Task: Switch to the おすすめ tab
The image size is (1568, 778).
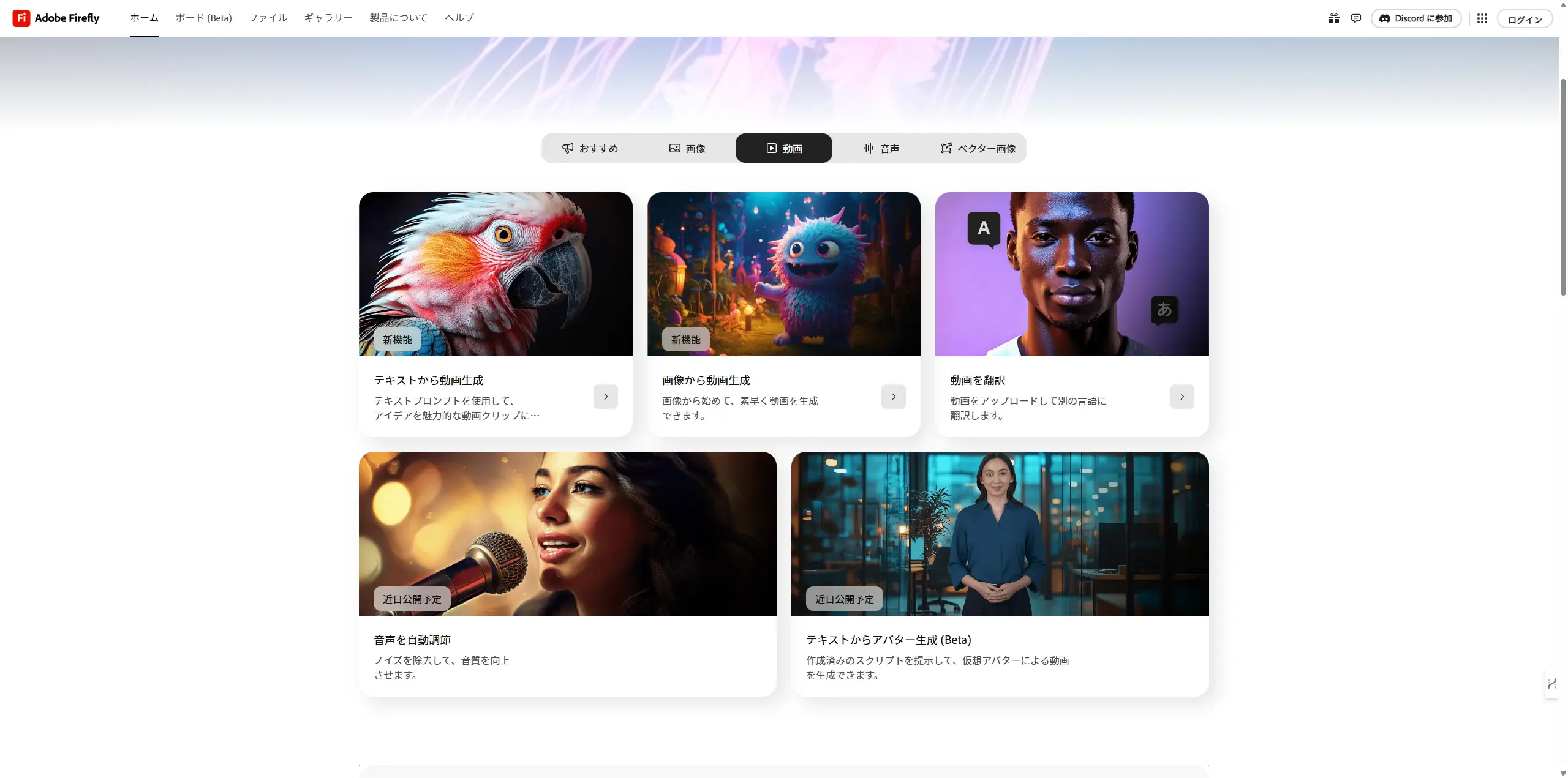Action: click(x=590, y=148)
